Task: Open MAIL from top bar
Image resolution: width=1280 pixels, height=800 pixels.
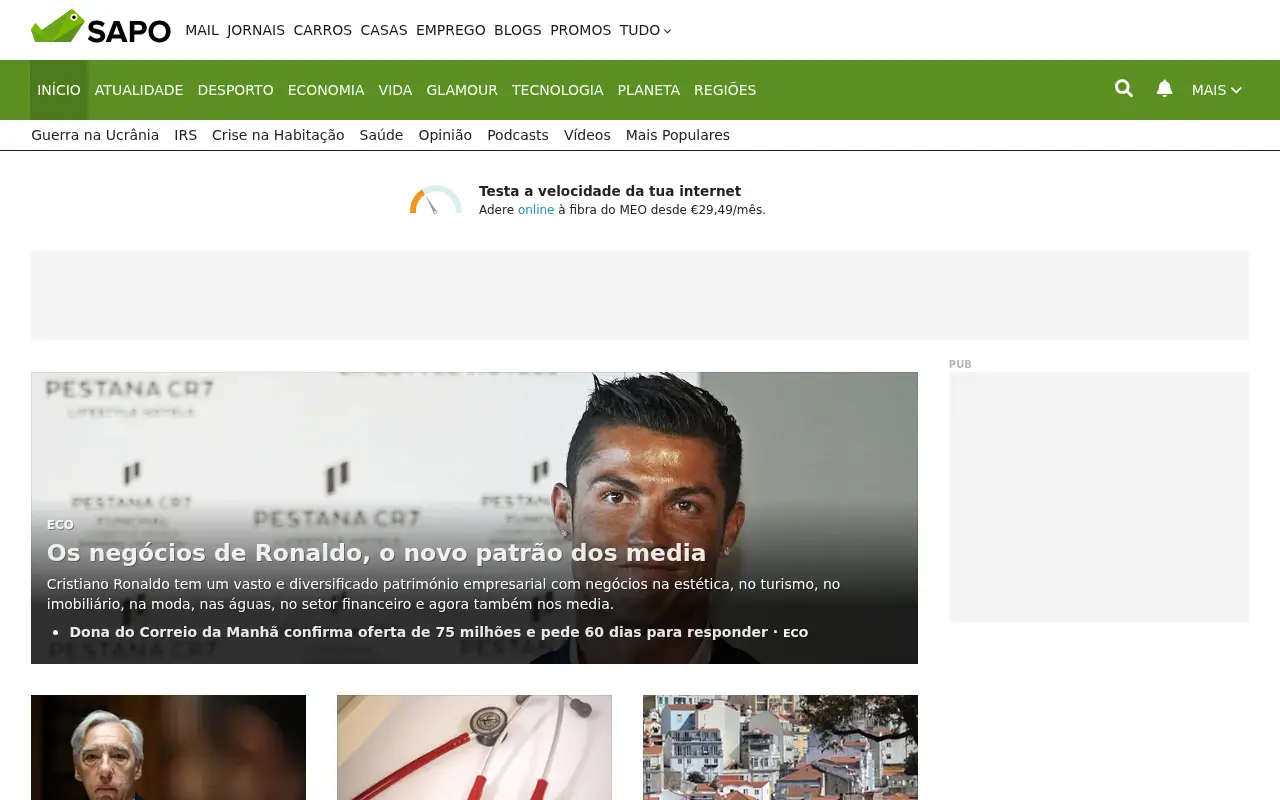Action: coord(202,30)
